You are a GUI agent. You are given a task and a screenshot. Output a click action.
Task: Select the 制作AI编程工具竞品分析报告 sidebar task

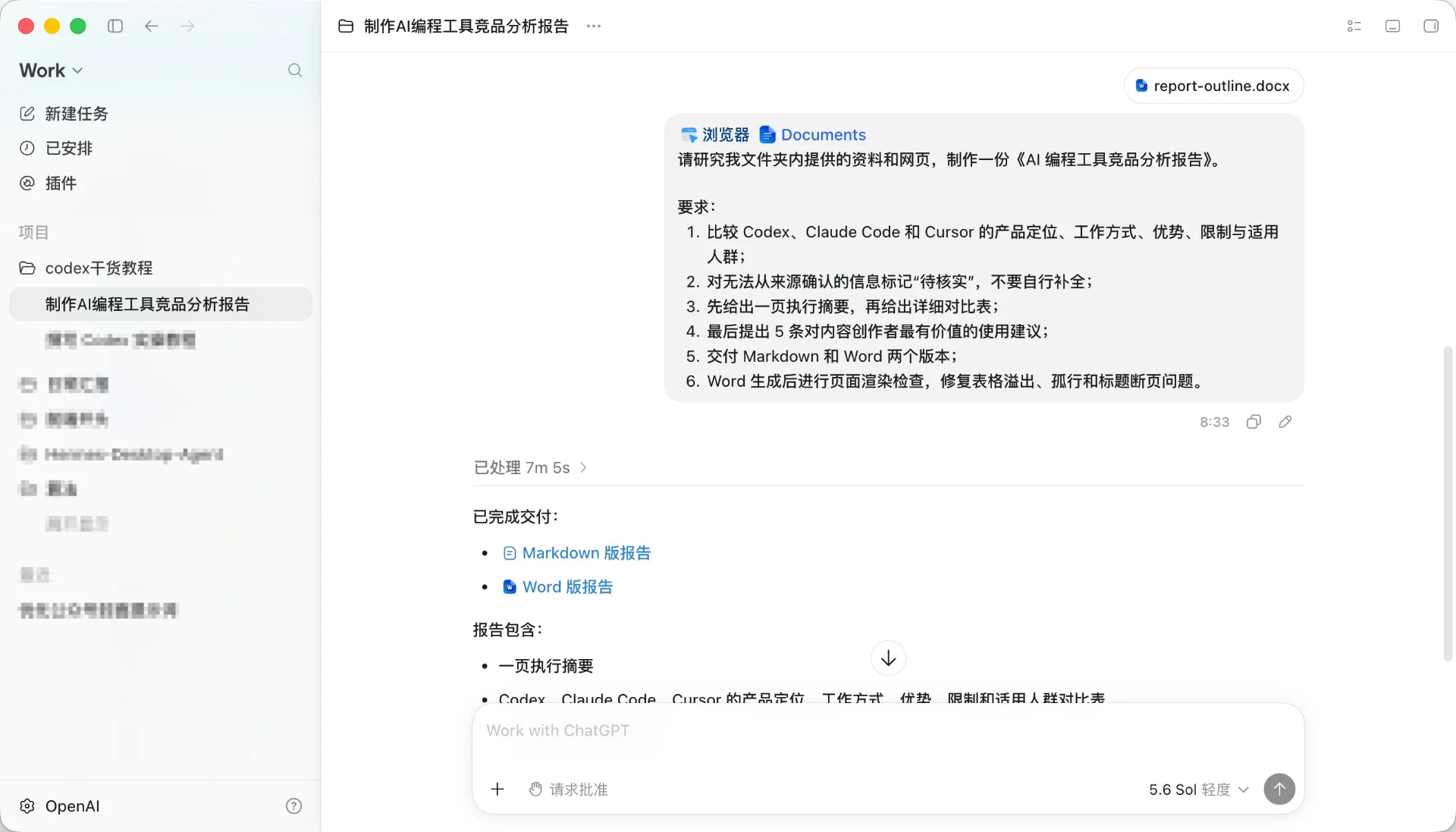click(161, 304)
